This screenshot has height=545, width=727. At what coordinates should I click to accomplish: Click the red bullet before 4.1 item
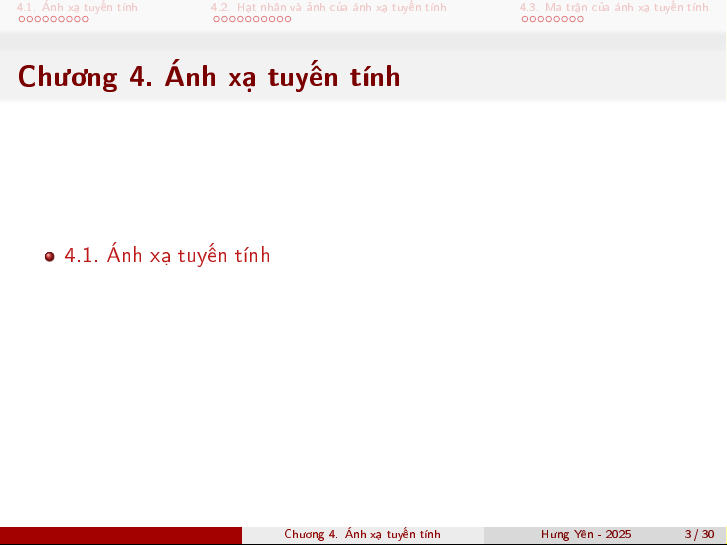coord(49,256)
